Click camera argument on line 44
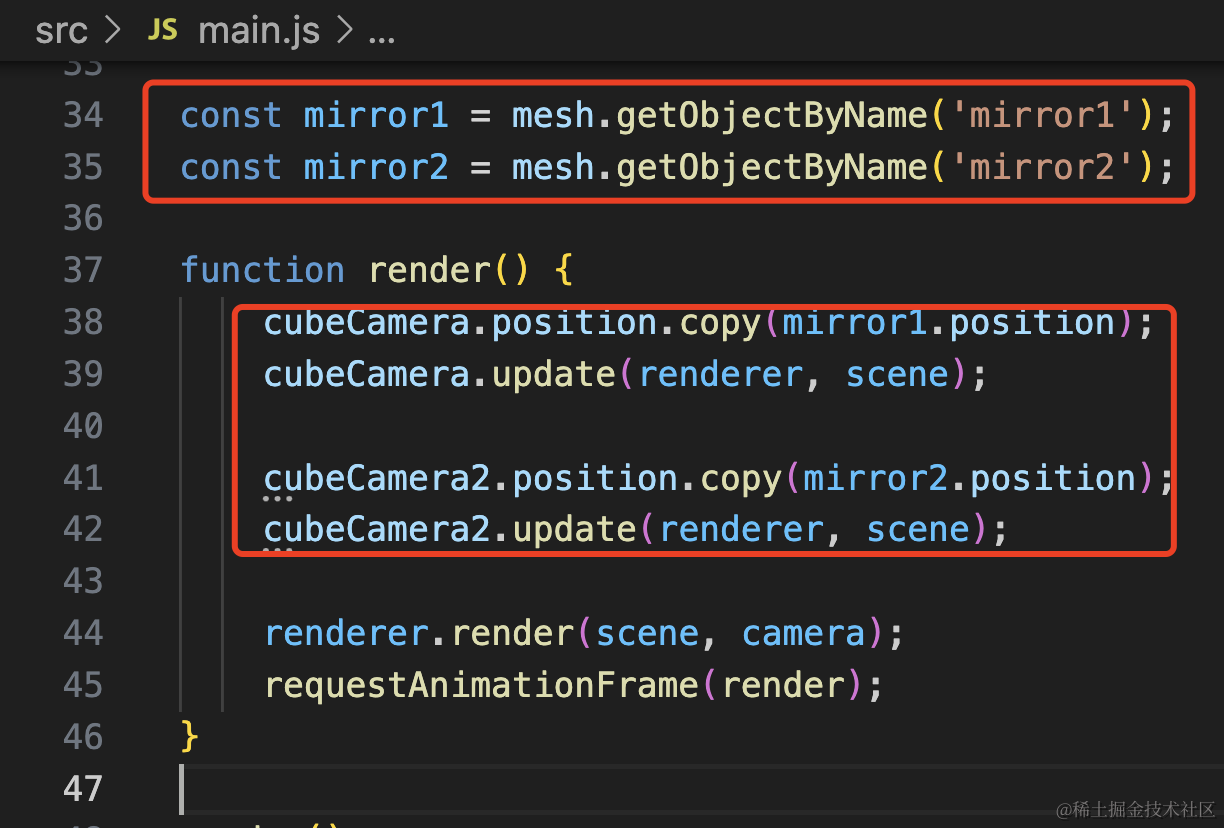This screenshot has width=1224, height=828. point(803,633)
